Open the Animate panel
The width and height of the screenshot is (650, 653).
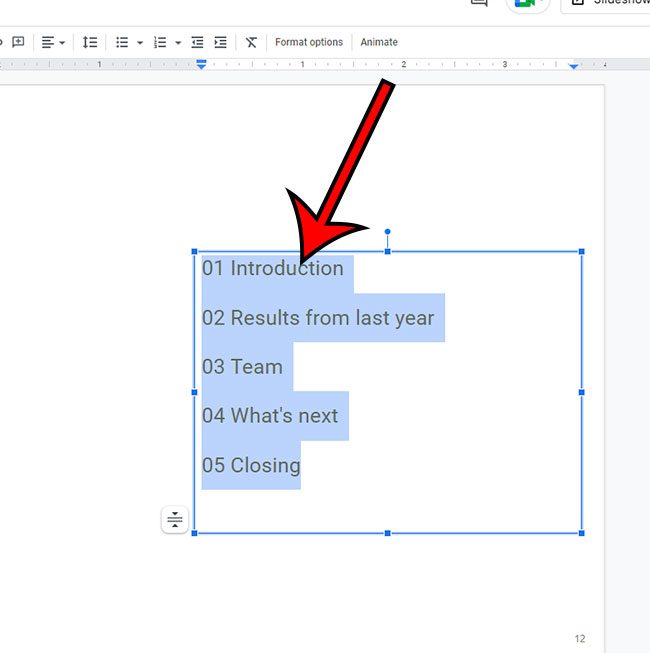coord(379,42)
